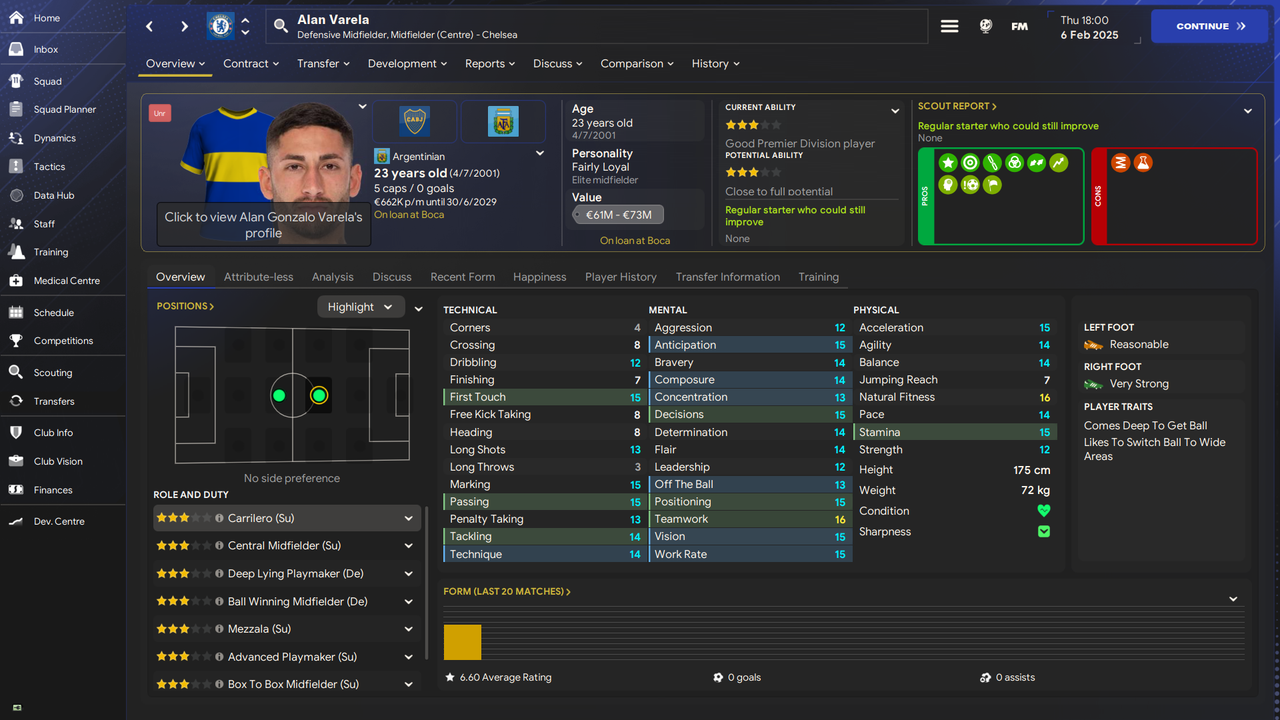Click the forward navigation arrow
The height and width of the screenshot is (720, 1280).
tap(184, 26)
